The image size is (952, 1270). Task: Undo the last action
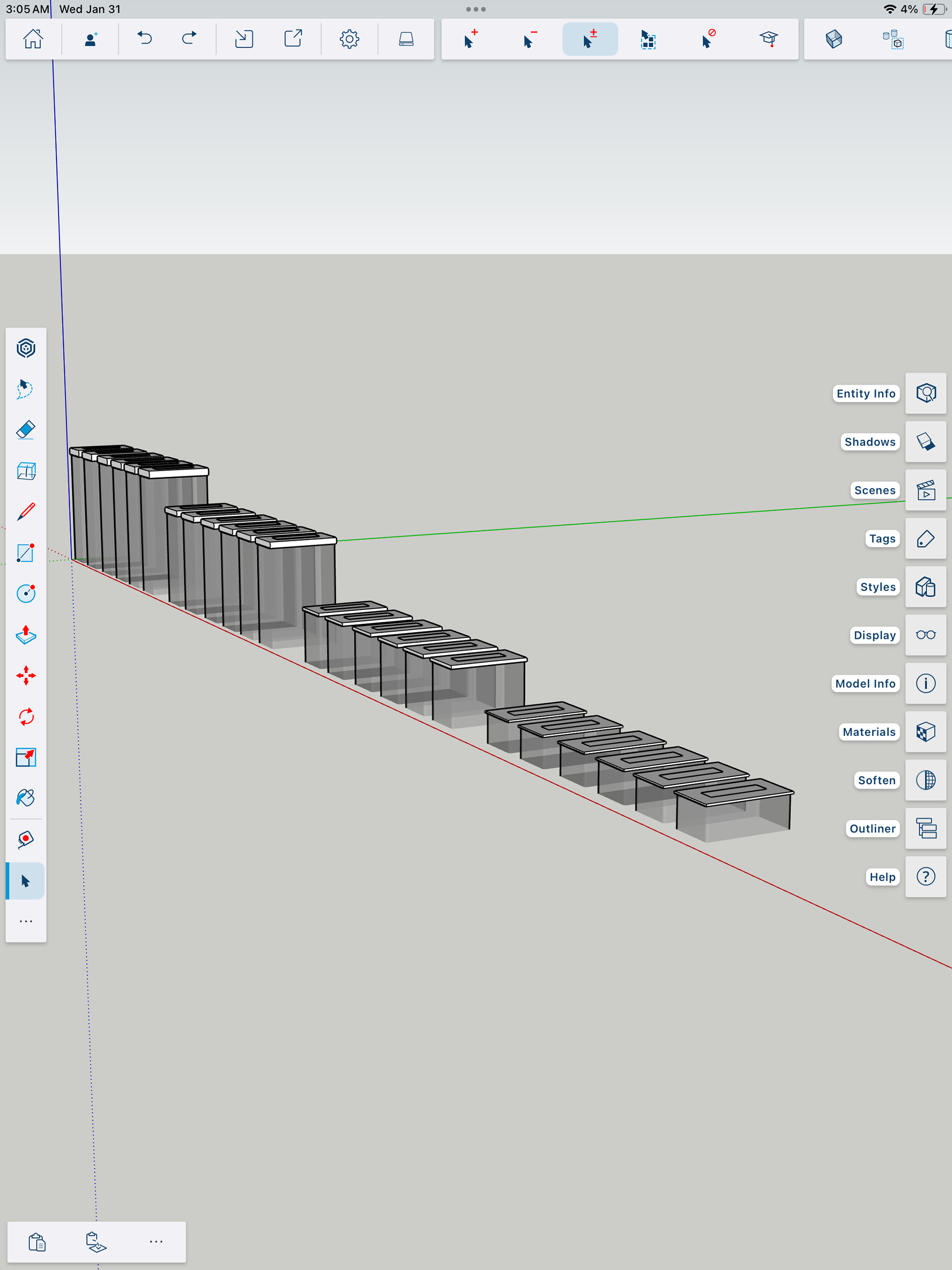[144, 39]
